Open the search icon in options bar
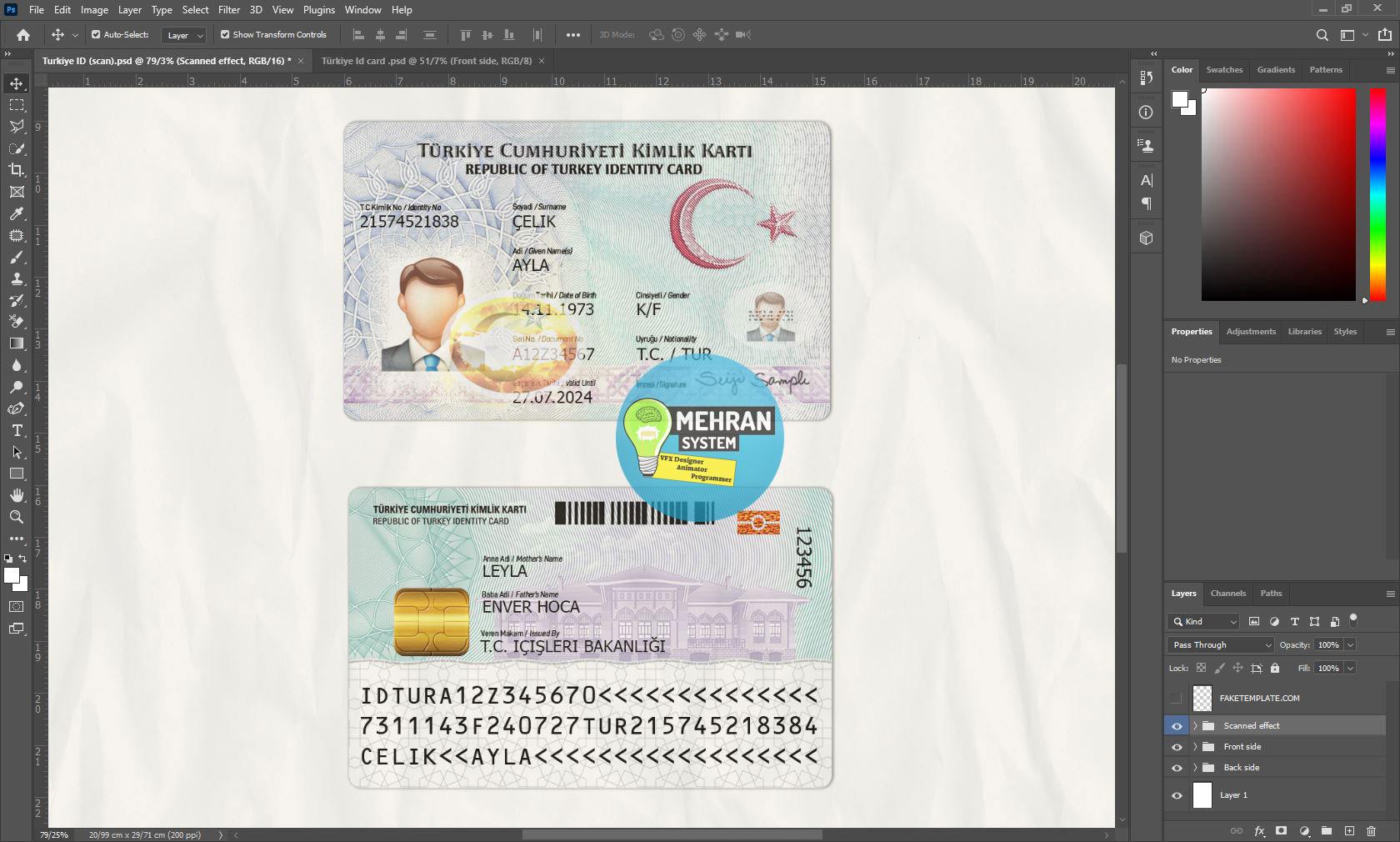The width and height of the screenshot is (1400, 842). click(1322, 35)
